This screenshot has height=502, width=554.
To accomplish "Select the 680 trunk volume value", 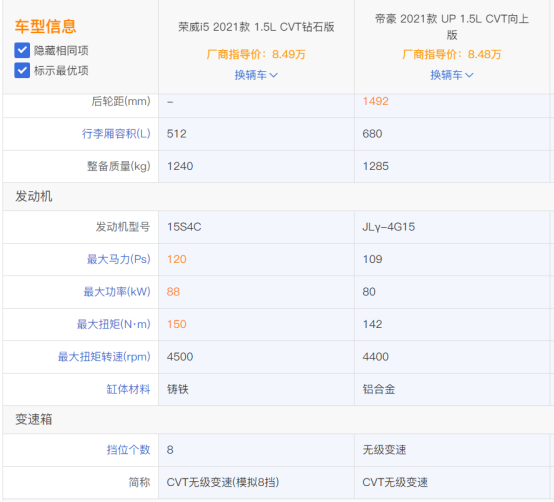I will (x=372, y=134).
